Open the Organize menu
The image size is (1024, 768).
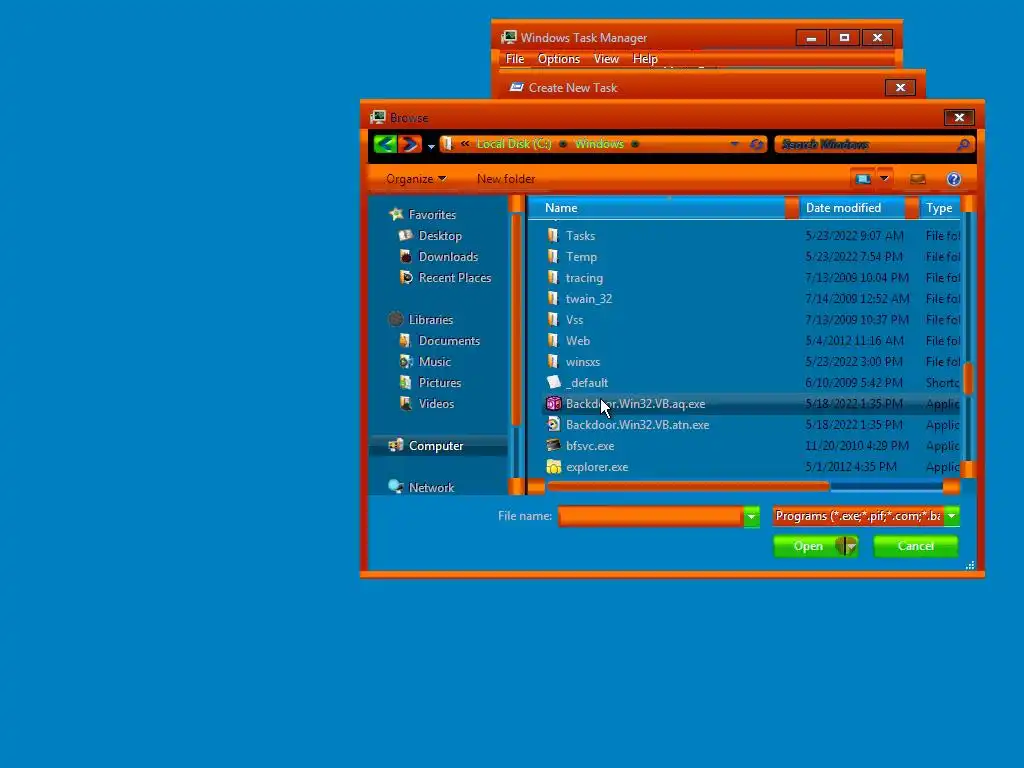click(416, 179)
